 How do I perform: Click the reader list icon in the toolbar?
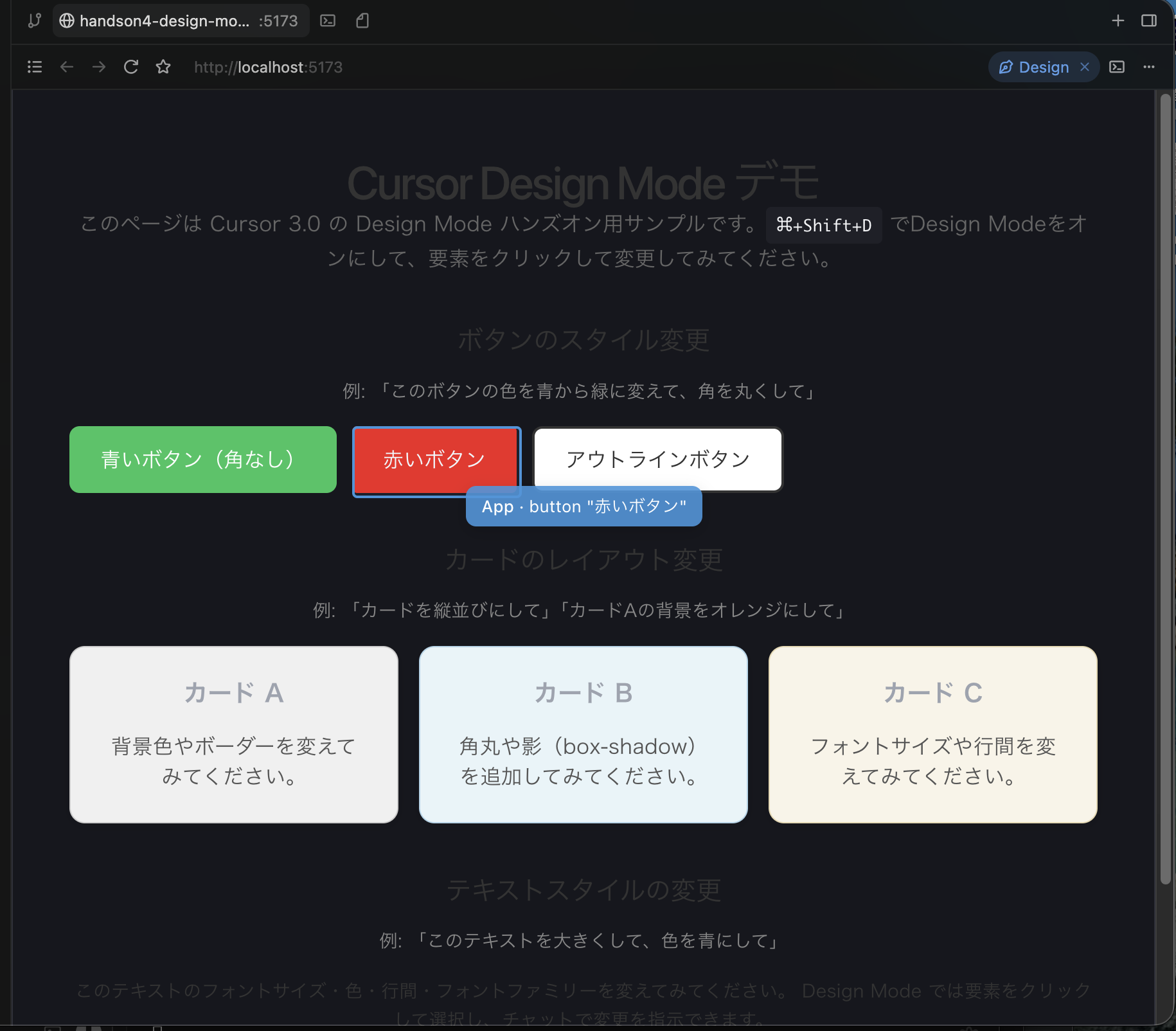35,67
